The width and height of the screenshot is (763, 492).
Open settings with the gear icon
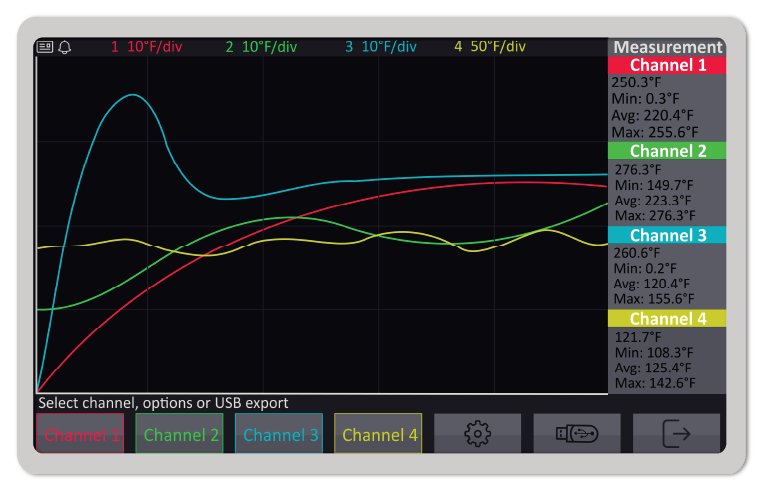coord(477,434)
